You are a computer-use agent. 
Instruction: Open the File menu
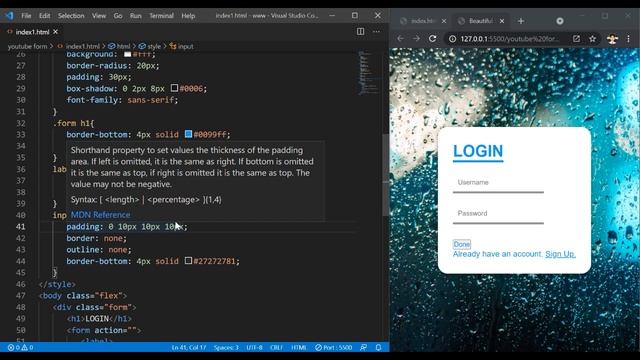point(26,16)
